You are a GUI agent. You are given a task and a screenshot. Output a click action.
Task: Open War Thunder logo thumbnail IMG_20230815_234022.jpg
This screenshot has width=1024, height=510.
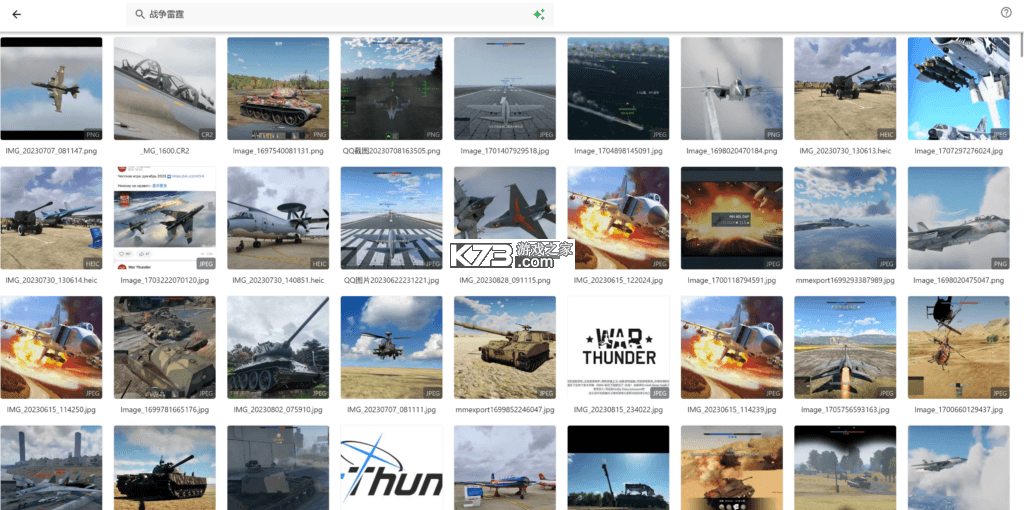[618, 347]
